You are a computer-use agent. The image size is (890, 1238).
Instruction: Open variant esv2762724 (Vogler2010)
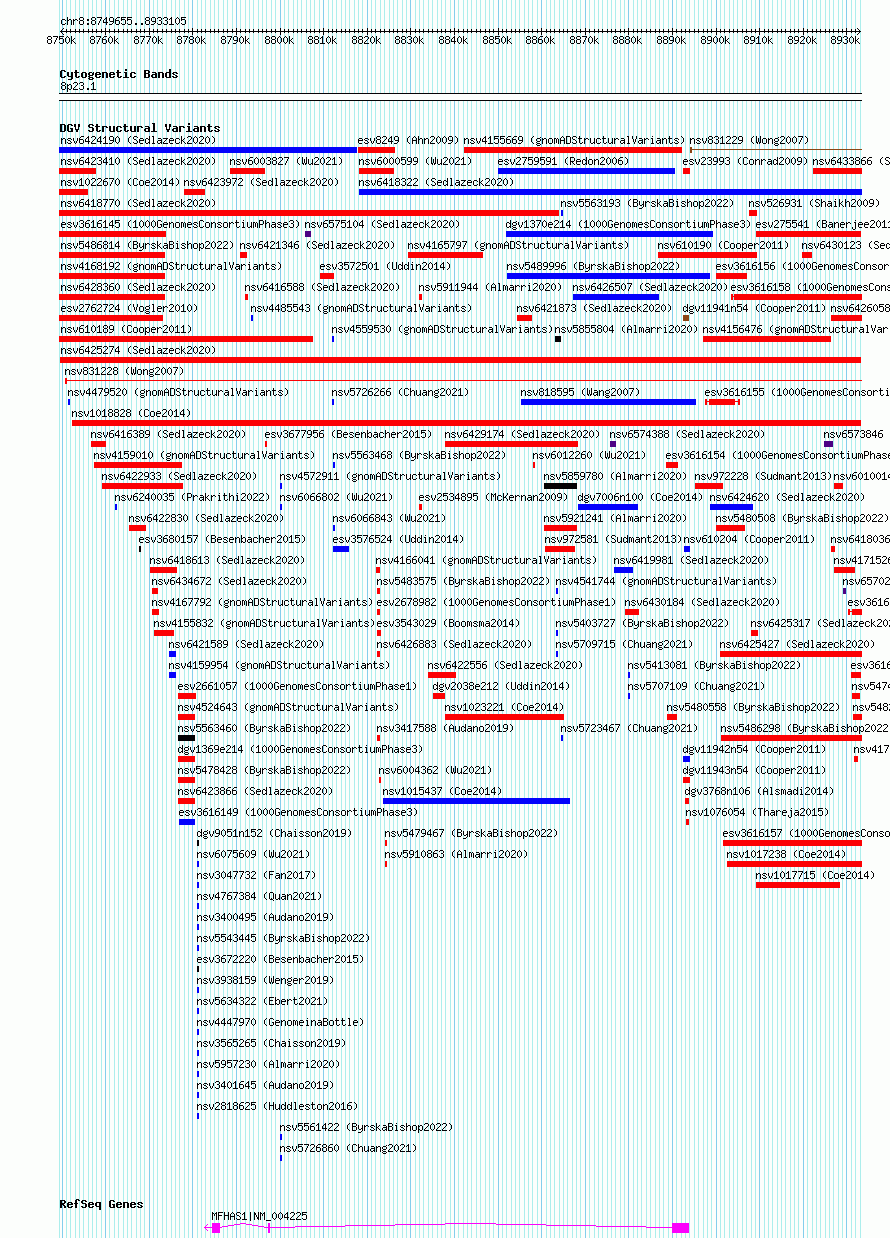click(129, 308)
